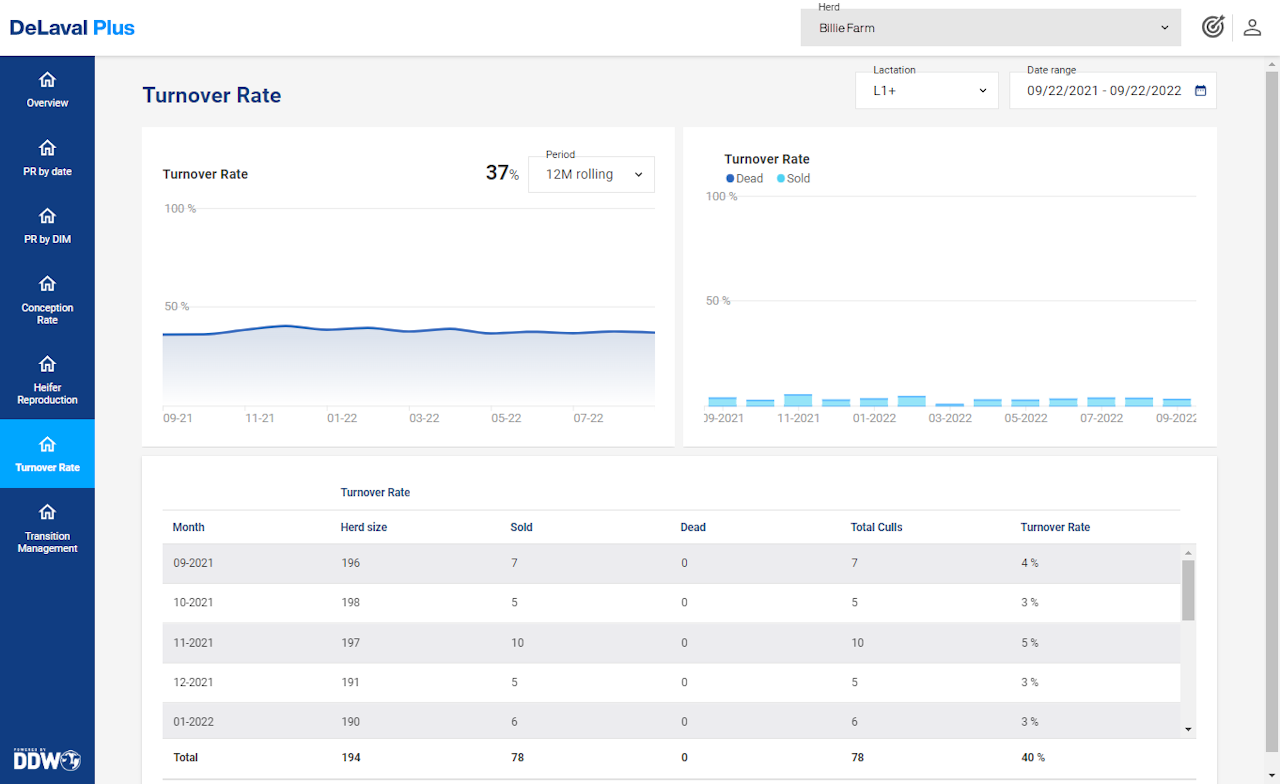Toggle the Sold series in chart legend
Viewport: 1280px width, 784px height.
pyautogui.click(x=793, y=179)
